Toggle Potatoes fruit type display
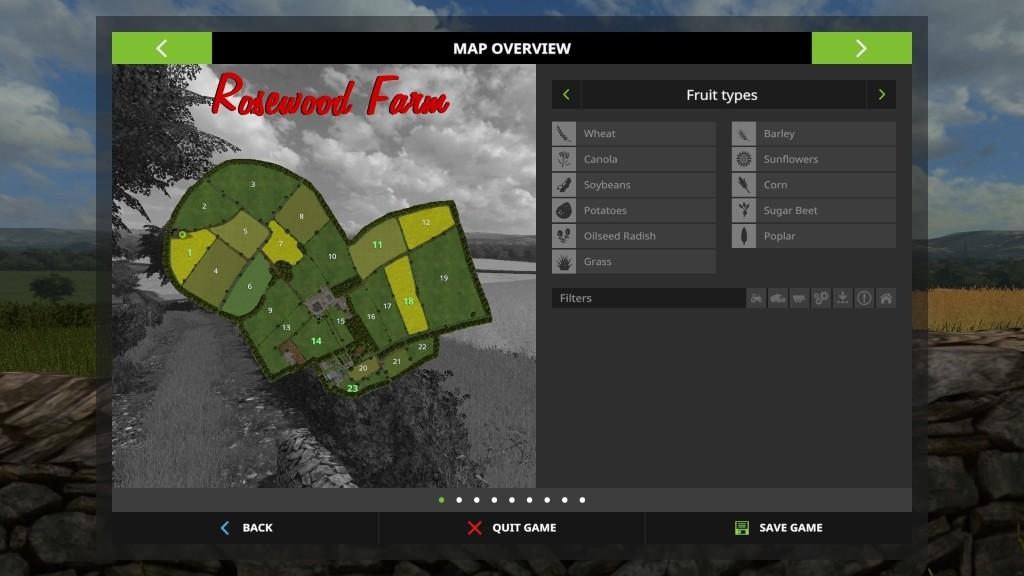The height and width of the screenshot is (576, 1024). pos(634,211)
